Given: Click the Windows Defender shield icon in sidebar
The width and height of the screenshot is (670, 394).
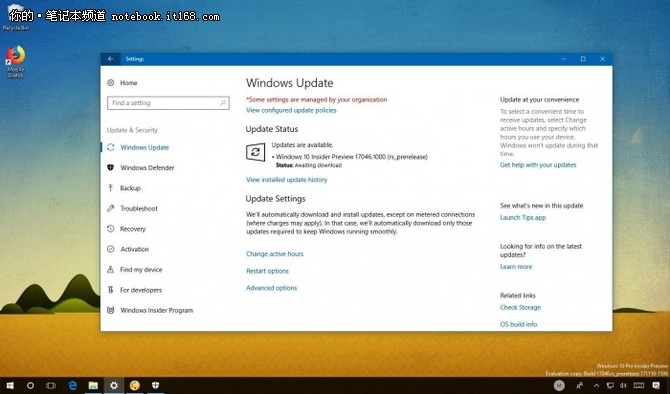Looking at the screenshot, I should click(x=111, y=168).
